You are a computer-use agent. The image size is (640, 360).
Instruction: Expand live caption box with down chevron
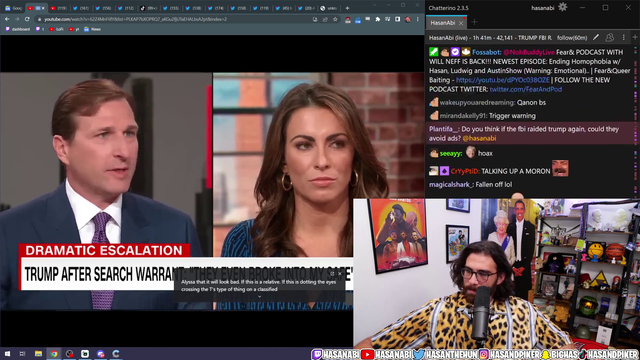coord(260,297)
